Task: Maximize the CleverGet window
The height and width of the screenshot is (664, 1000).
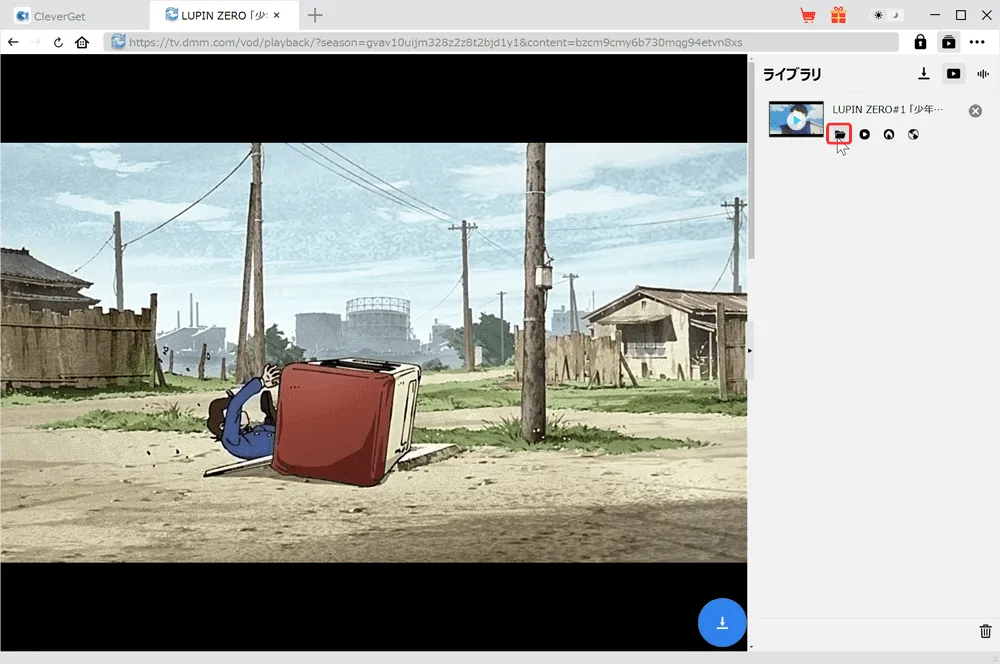Action: click(x=960, y=15)
